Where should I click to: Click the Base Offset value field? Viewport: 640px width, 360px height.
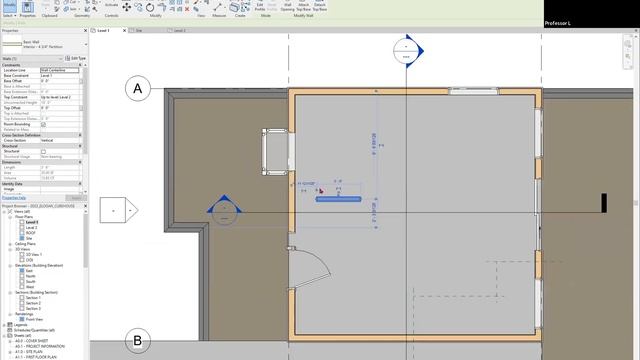(x=60, y=81)
